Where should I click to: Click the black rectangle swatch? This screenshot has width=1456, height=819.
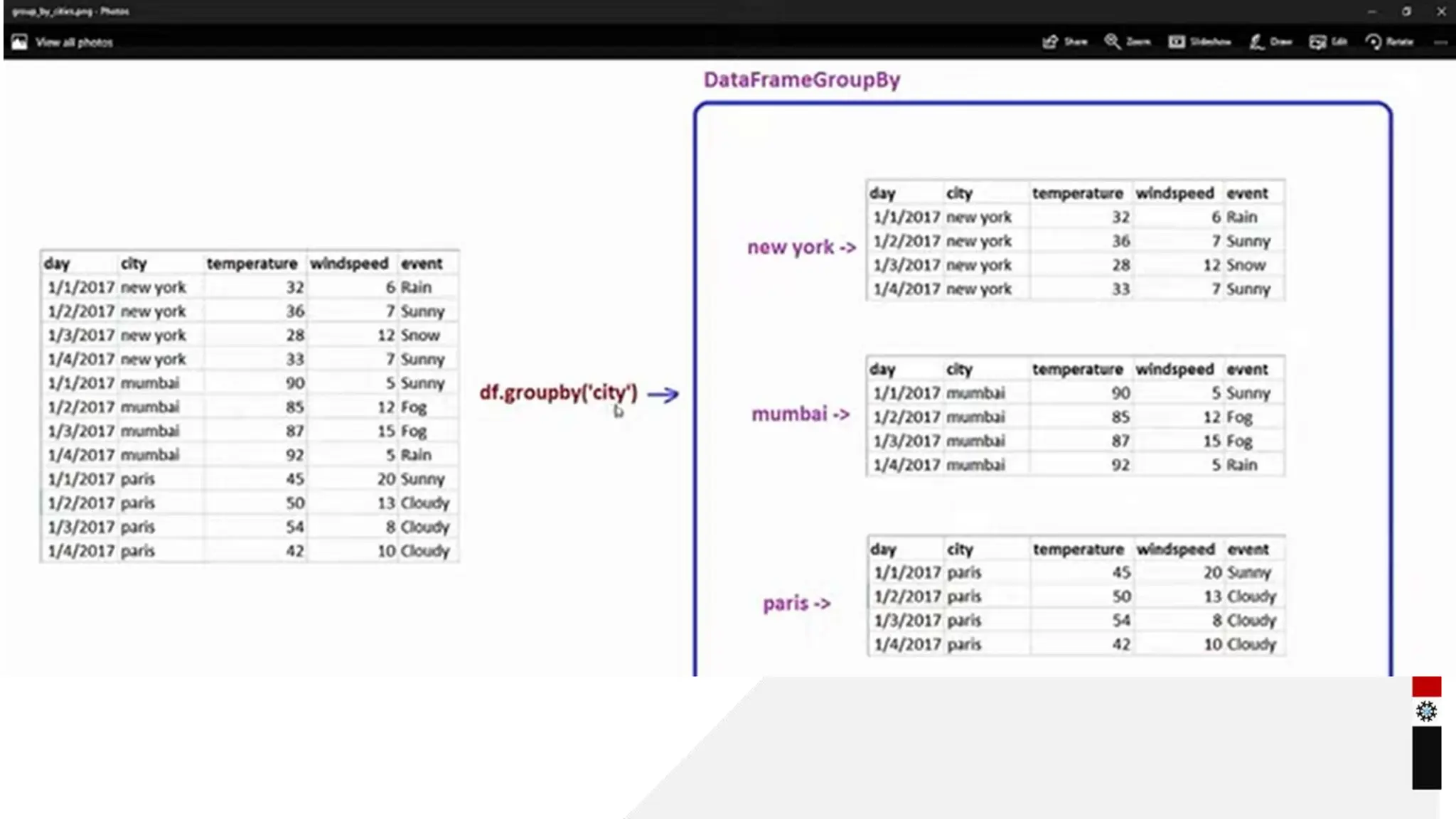coord(1426,758)
